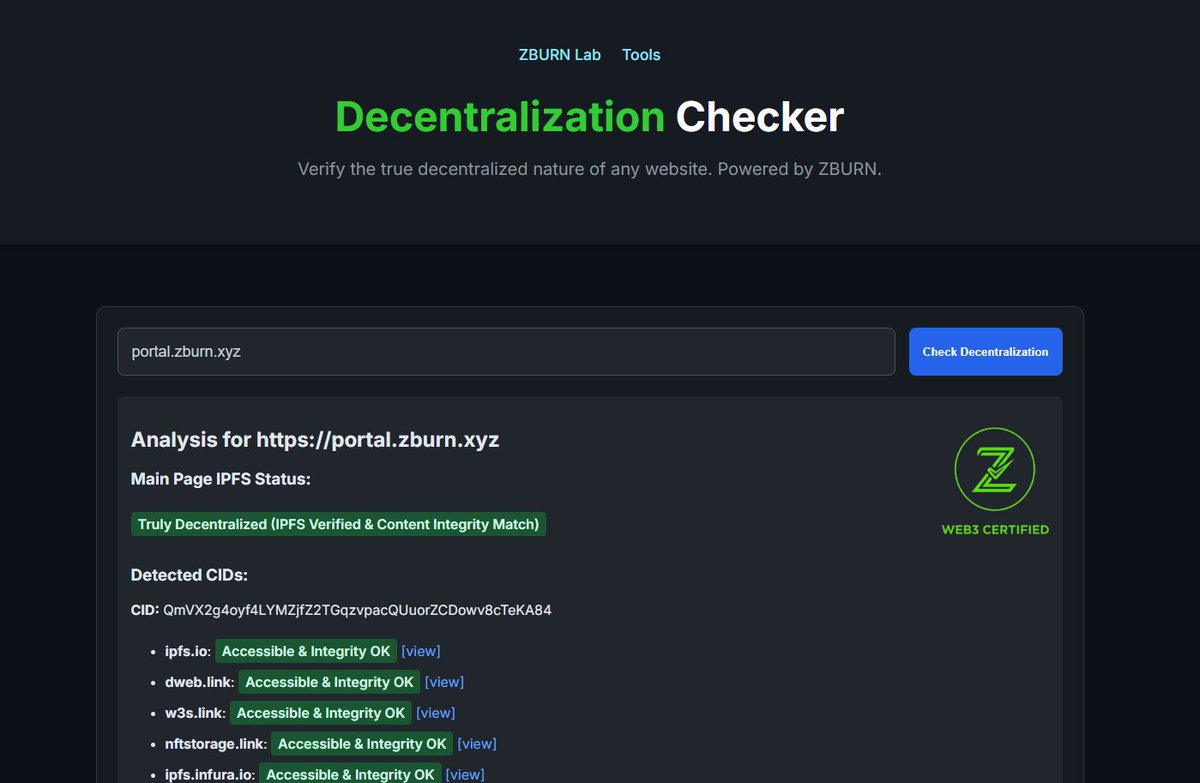
Task: Open the [view] link for nftstorage.link
Action: point(477,744)
